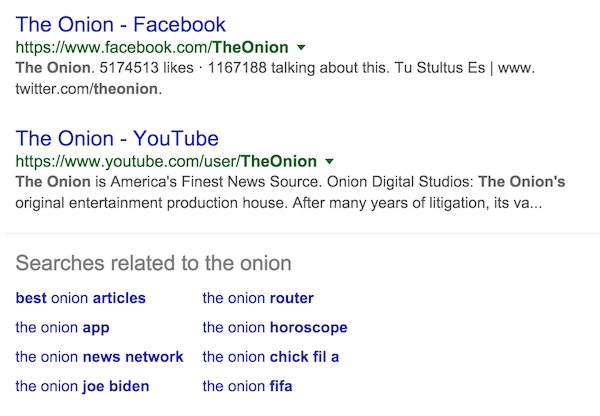Open the onion news network suggestion
Image resolution: width=600 pixels, height=416 pixels.
(x=99, y=356)
